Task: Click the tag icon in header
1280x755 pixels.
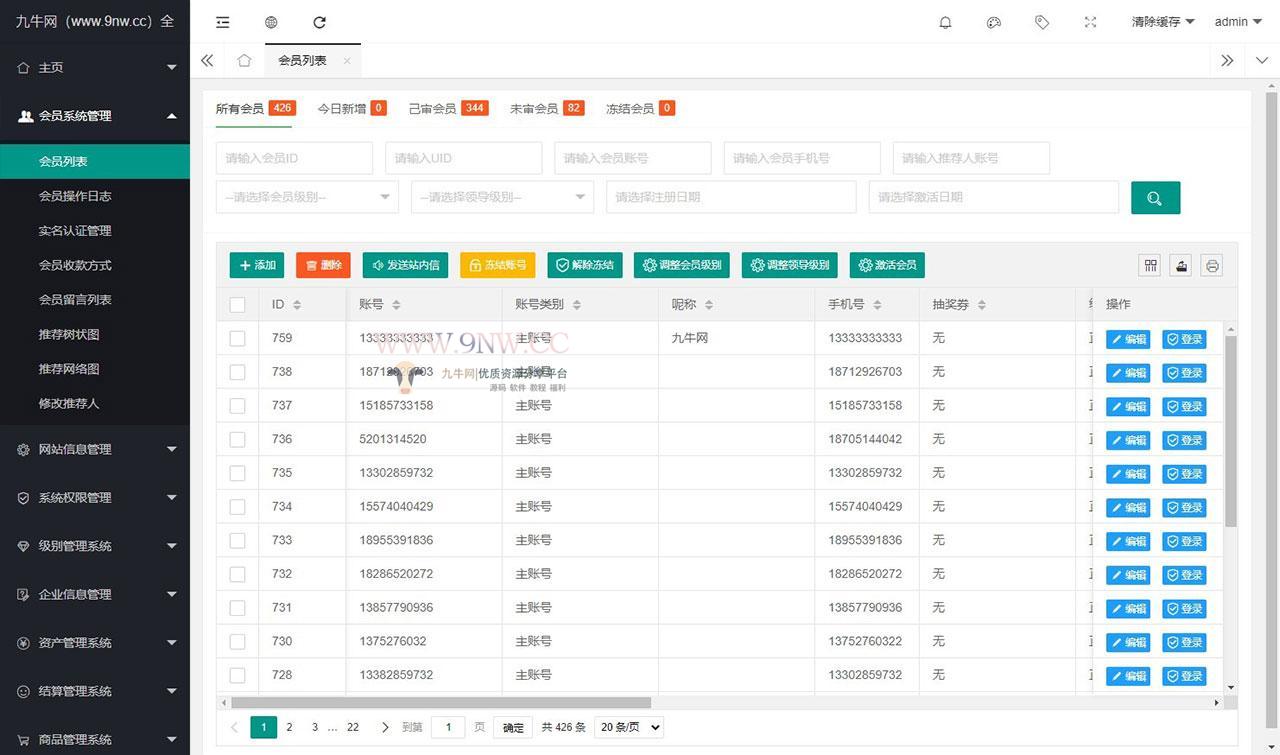Action: pyautogui.click(x=1042, y=22)
